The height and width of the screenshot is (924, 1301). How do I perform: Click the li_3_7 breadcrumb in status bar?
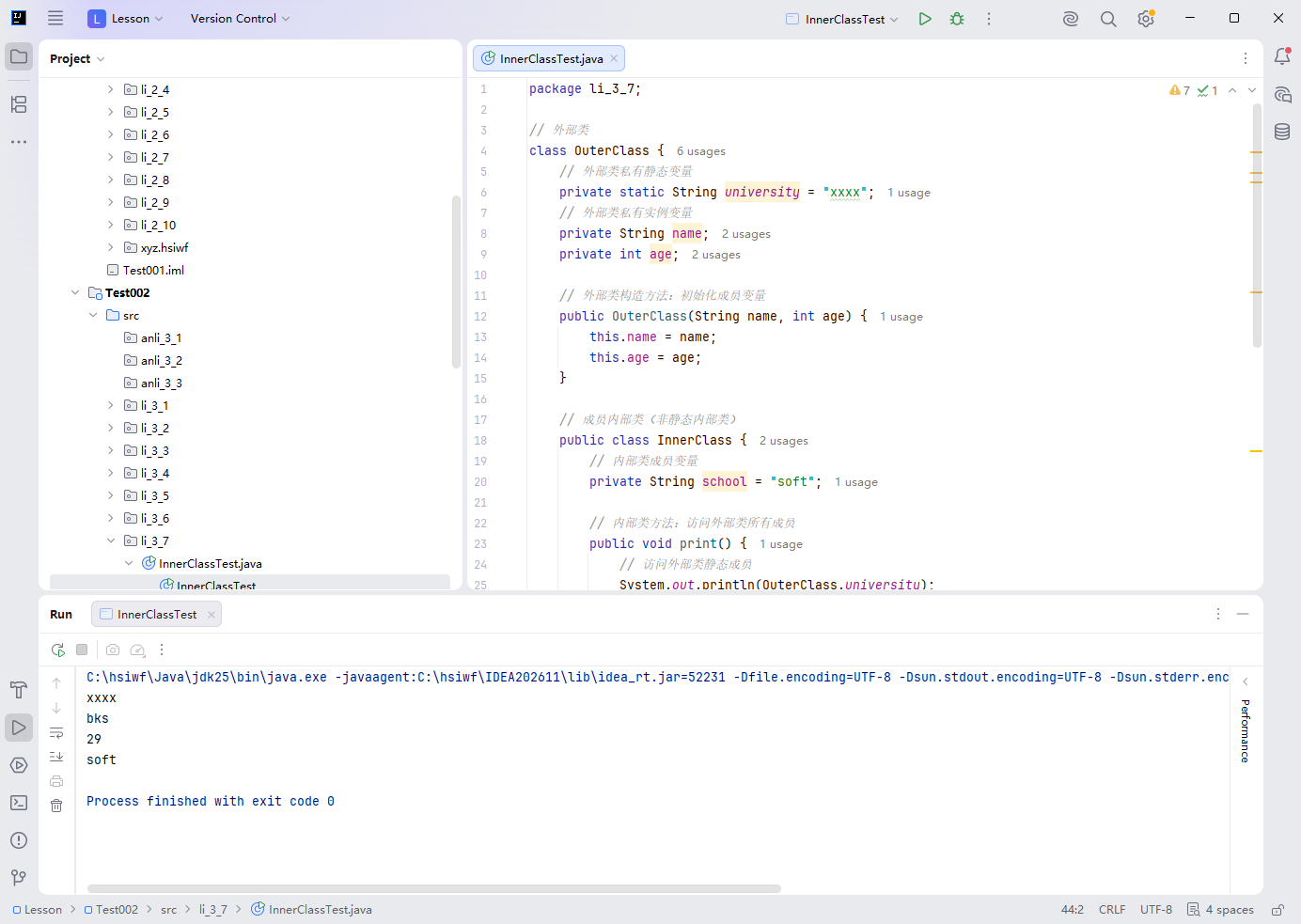[212, 910]
